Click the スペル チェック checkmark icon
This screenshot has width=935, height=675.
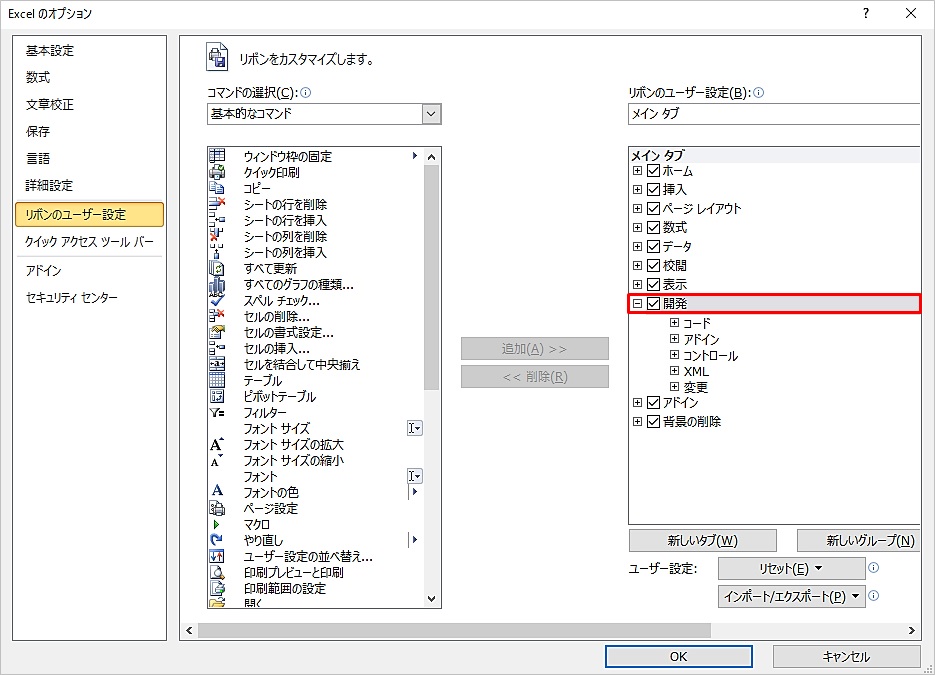tap(217, 300)
